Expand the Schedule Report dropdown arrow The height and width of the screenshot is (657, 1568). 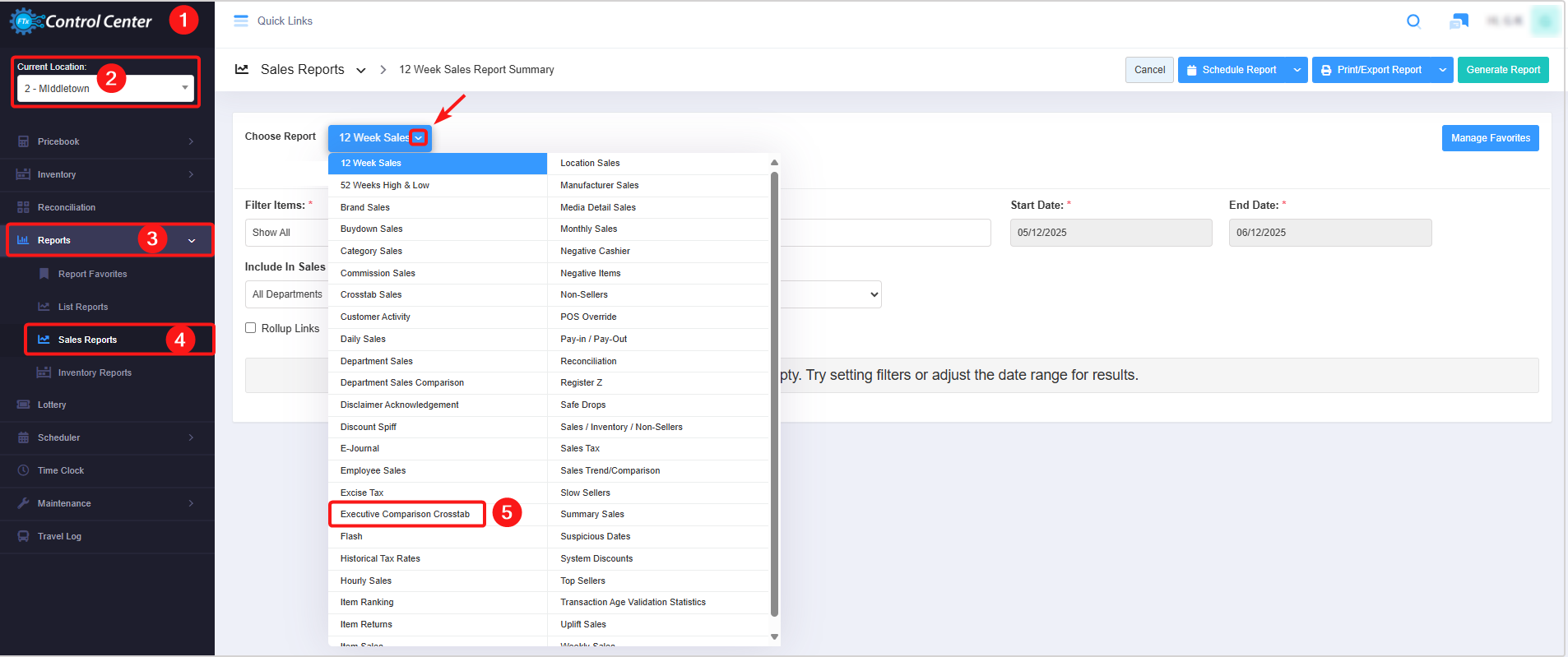click(x=1297, y=70)
